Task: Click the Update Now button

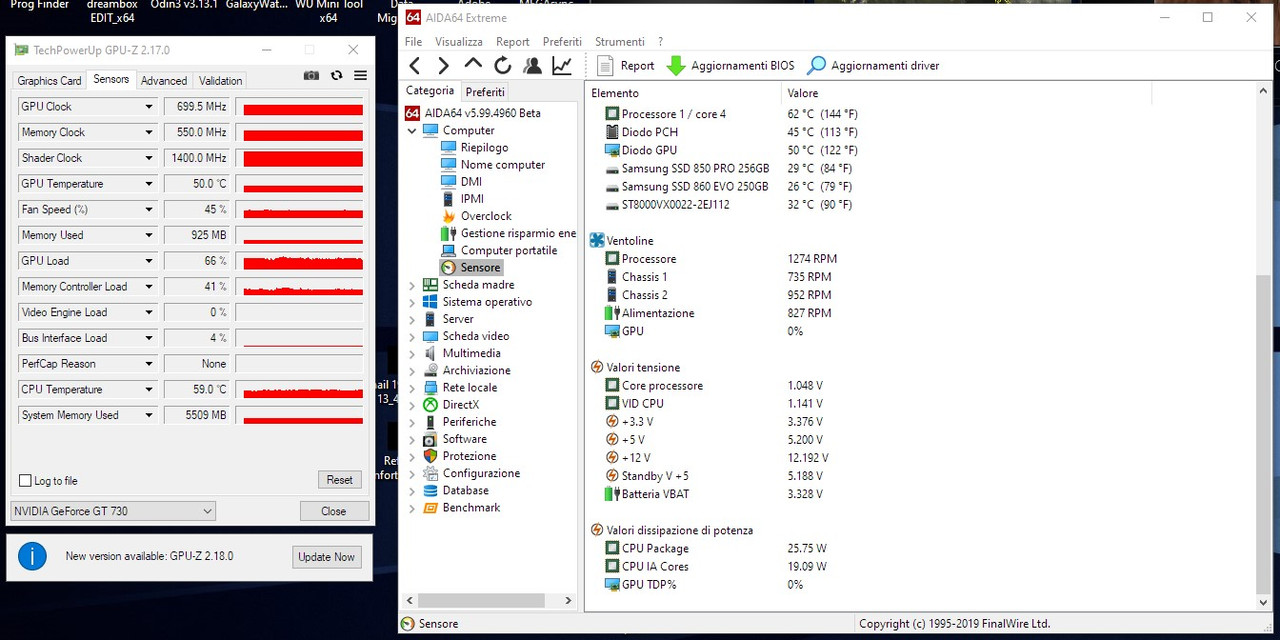Action: tap(327, 557)
